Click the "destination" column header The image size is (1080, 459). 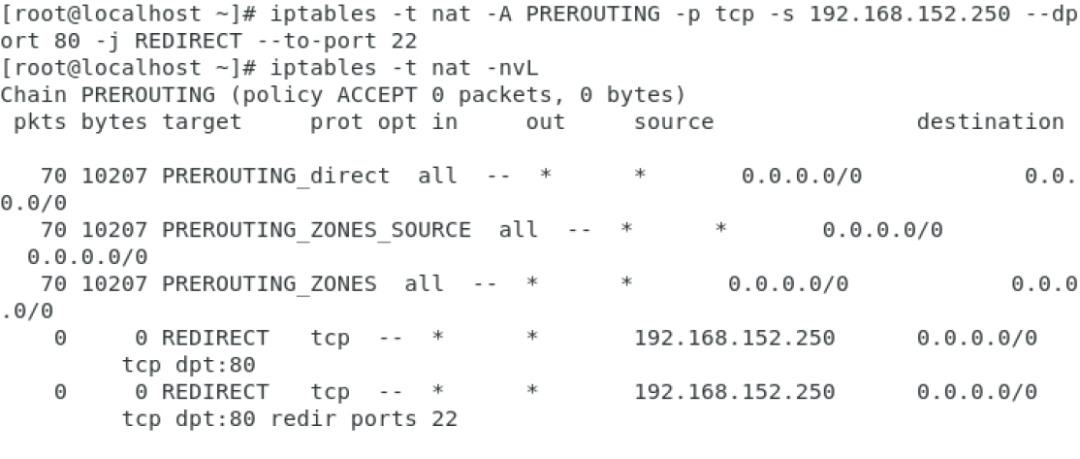(x=990, y=122)
